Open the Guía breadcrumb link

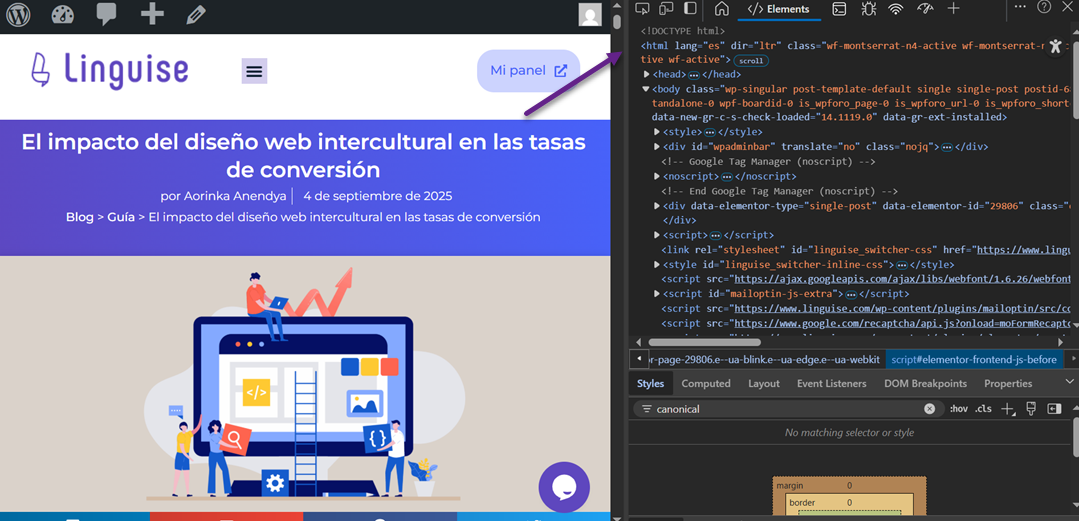121,217
